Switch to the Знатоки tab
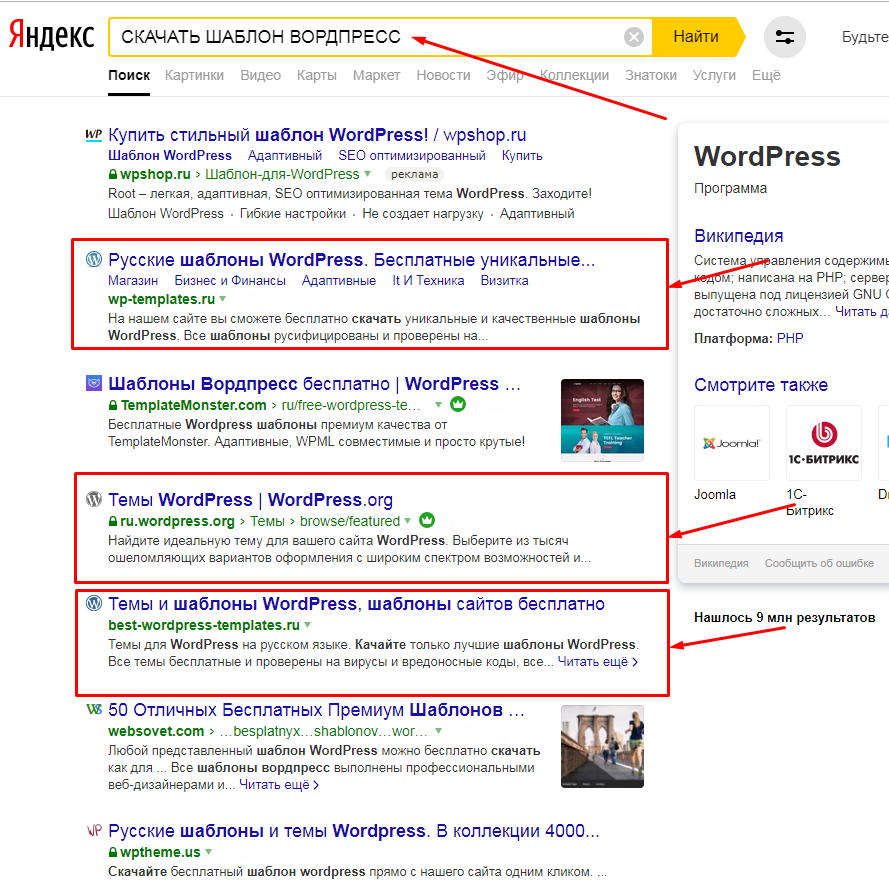Viewport: 889px width, 882px height. (651, 75)
